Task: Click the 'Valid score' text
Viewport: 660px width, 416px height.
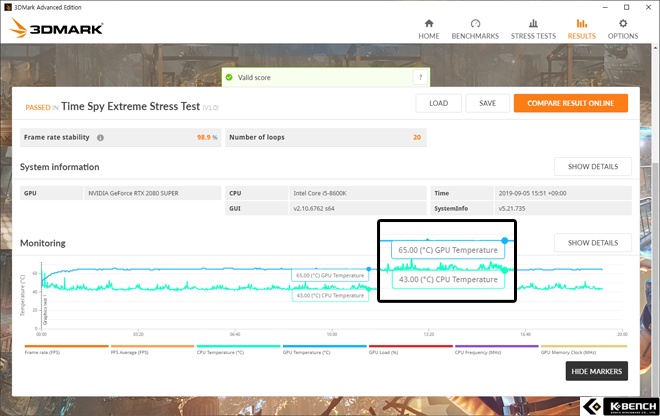Action: click(254, 77)
